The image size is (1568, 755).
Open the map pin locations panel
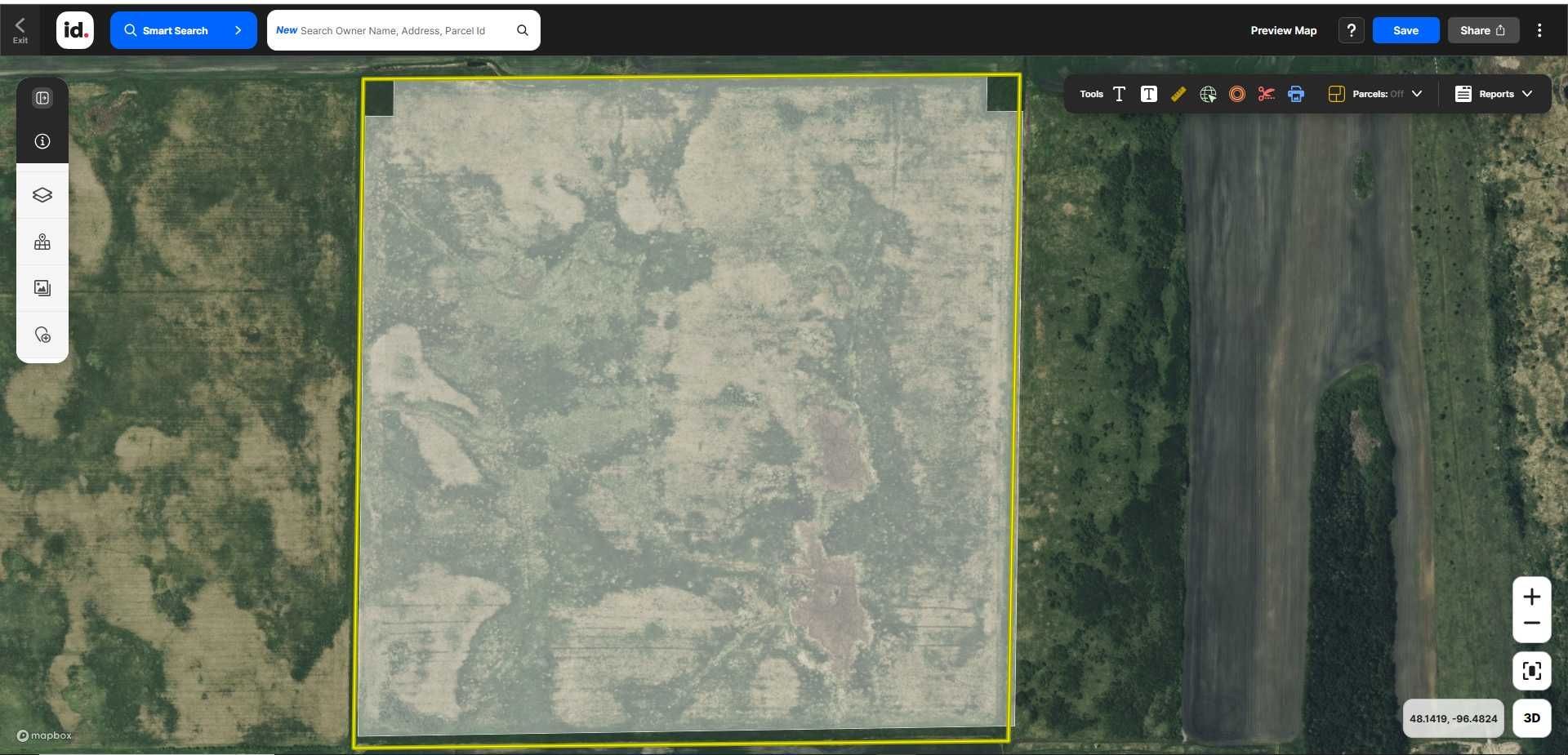(42, 242)
